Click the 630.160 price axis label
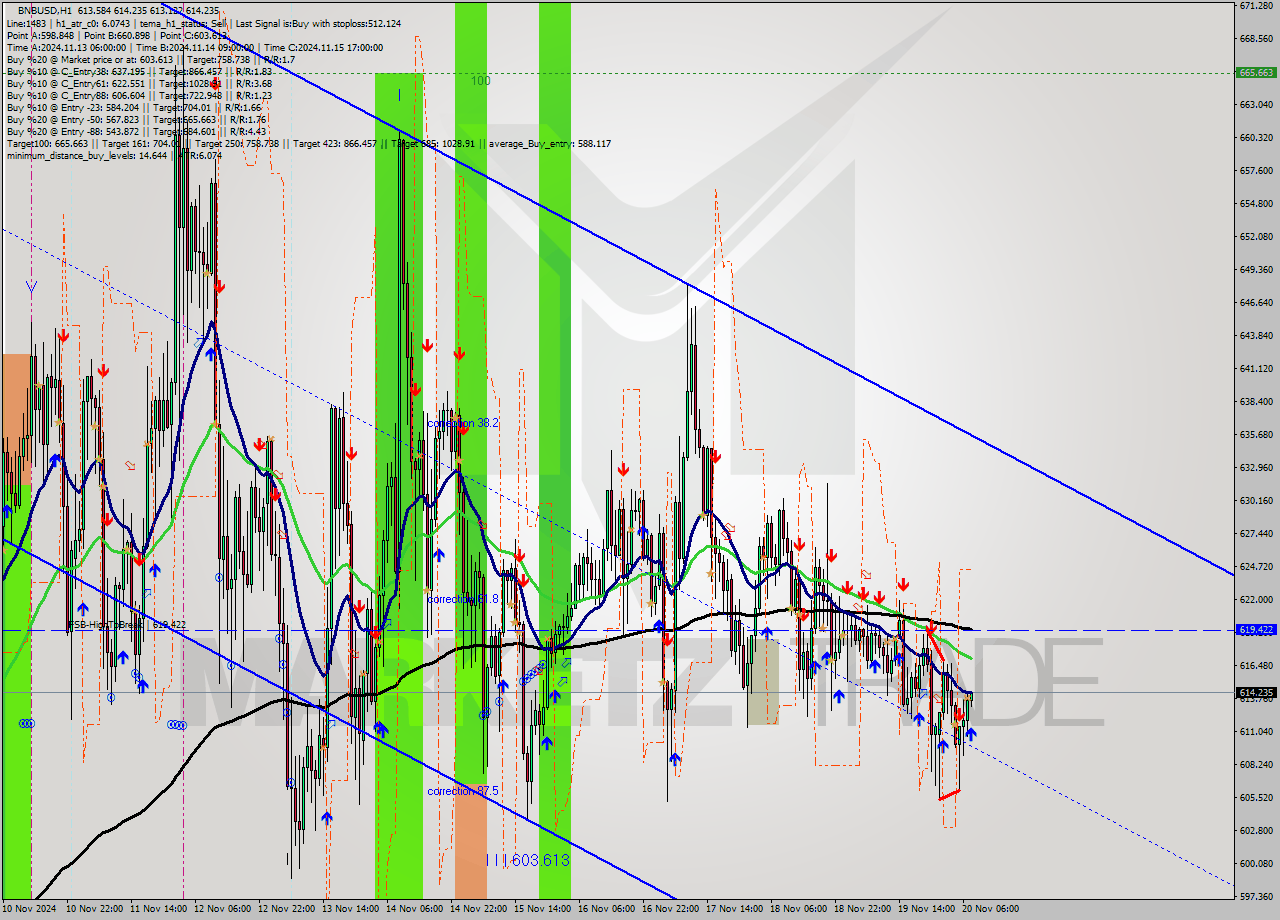 coord(1256,500)
